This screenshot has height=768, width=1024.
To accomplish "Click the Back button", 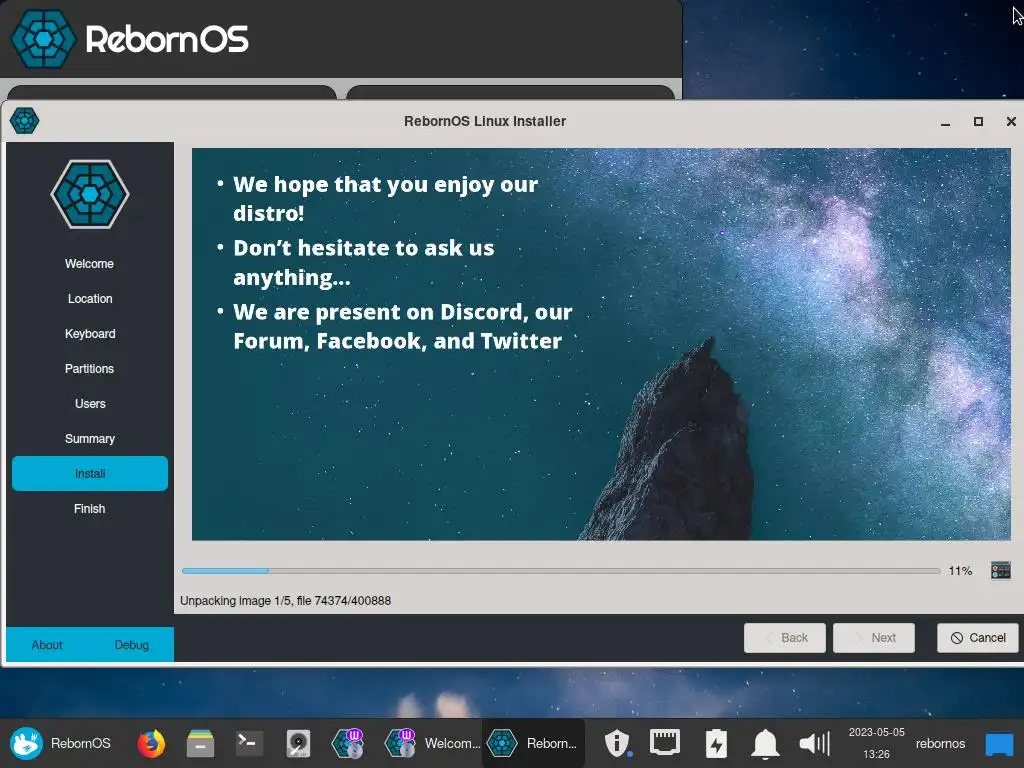I will tap(785, 638).
